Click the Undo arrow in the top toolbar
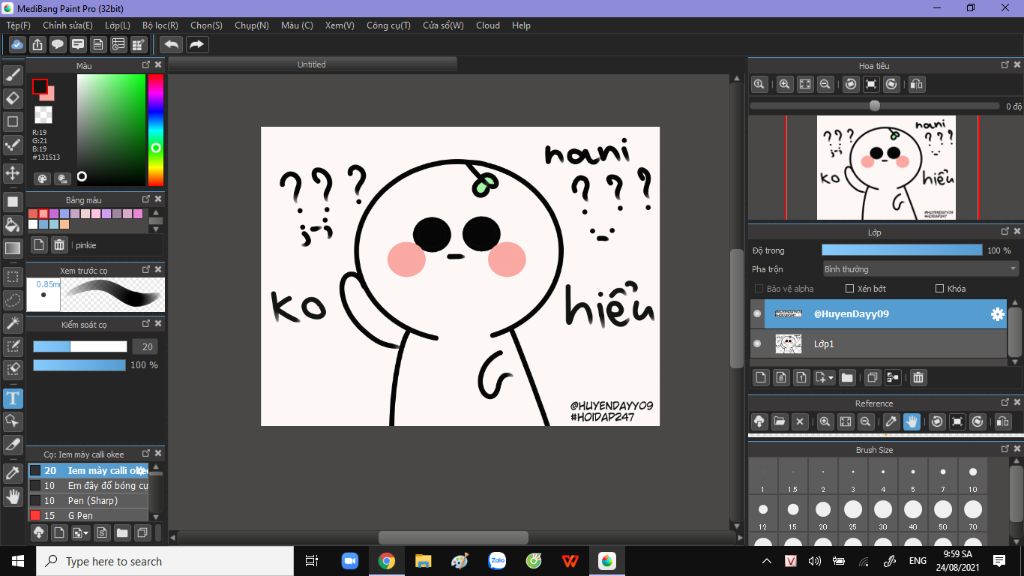 [171, 44]
